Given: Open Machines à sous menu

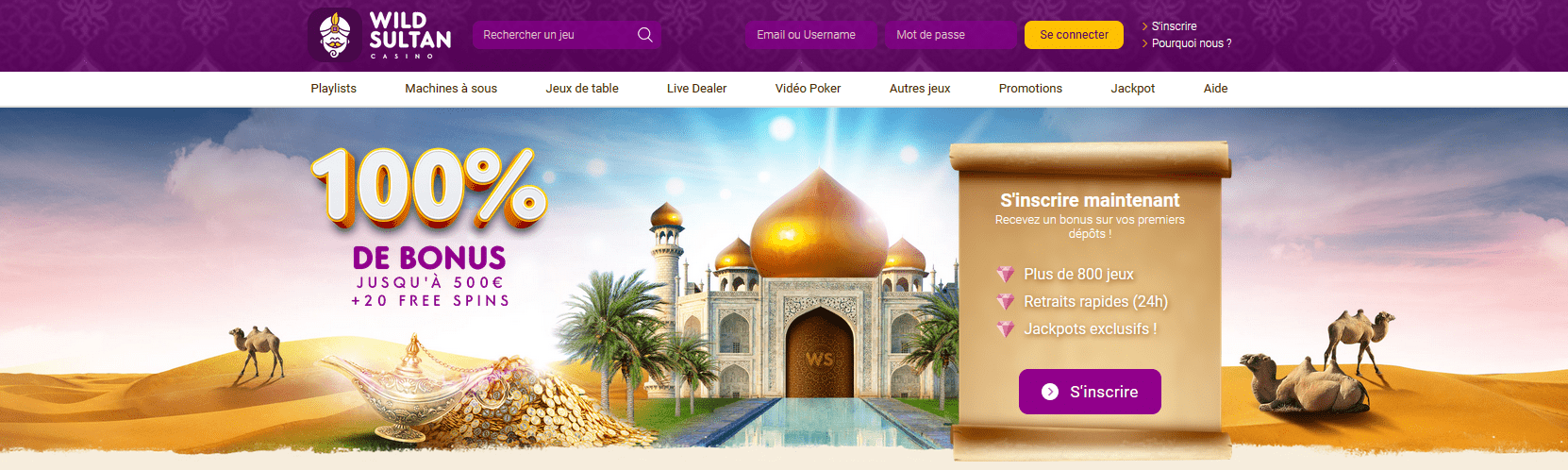Looking at the screenshot, I should (x=451, y=89).
